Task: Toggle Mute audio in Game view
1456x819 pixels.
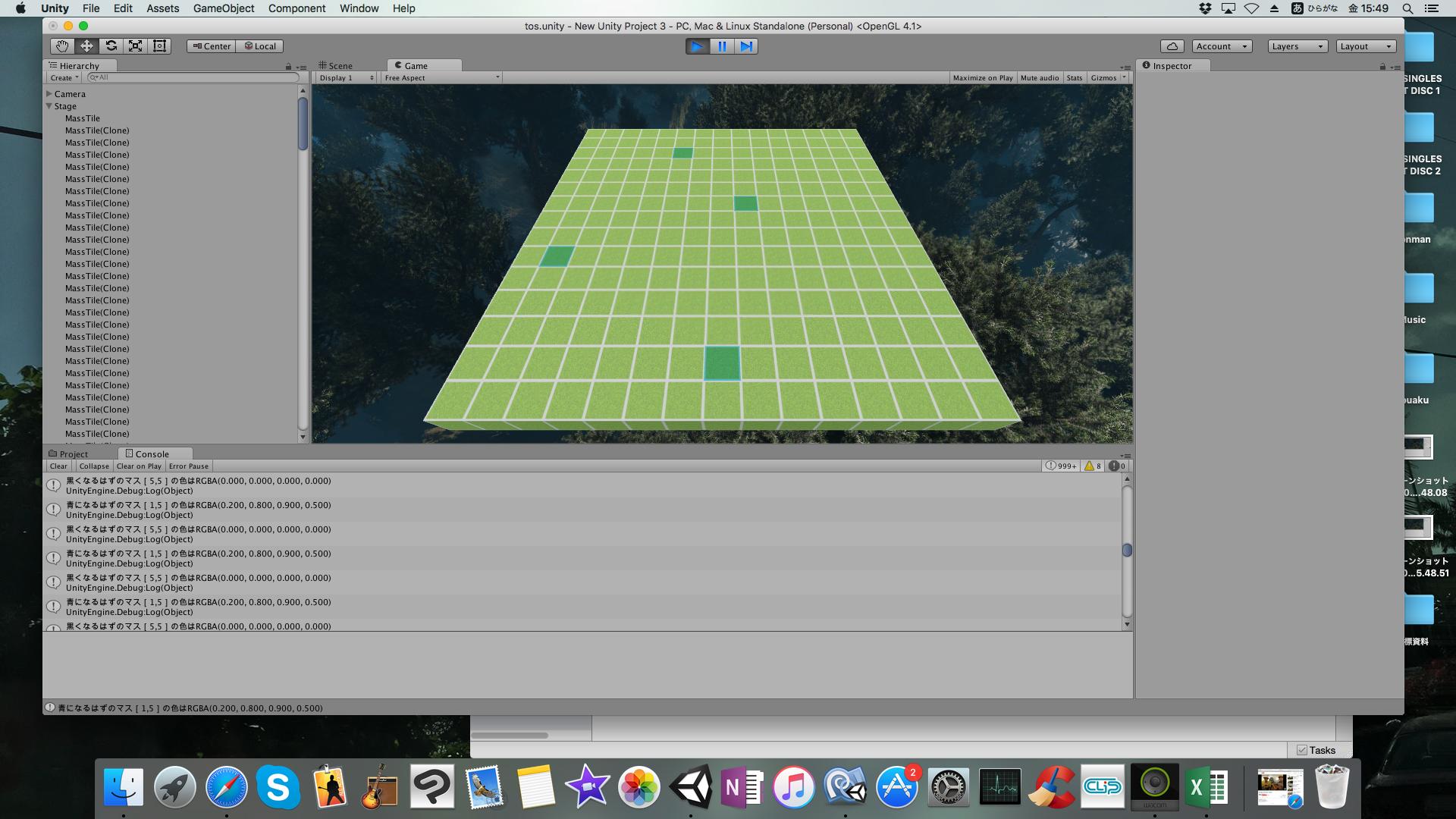Action: pos(1040,77)
